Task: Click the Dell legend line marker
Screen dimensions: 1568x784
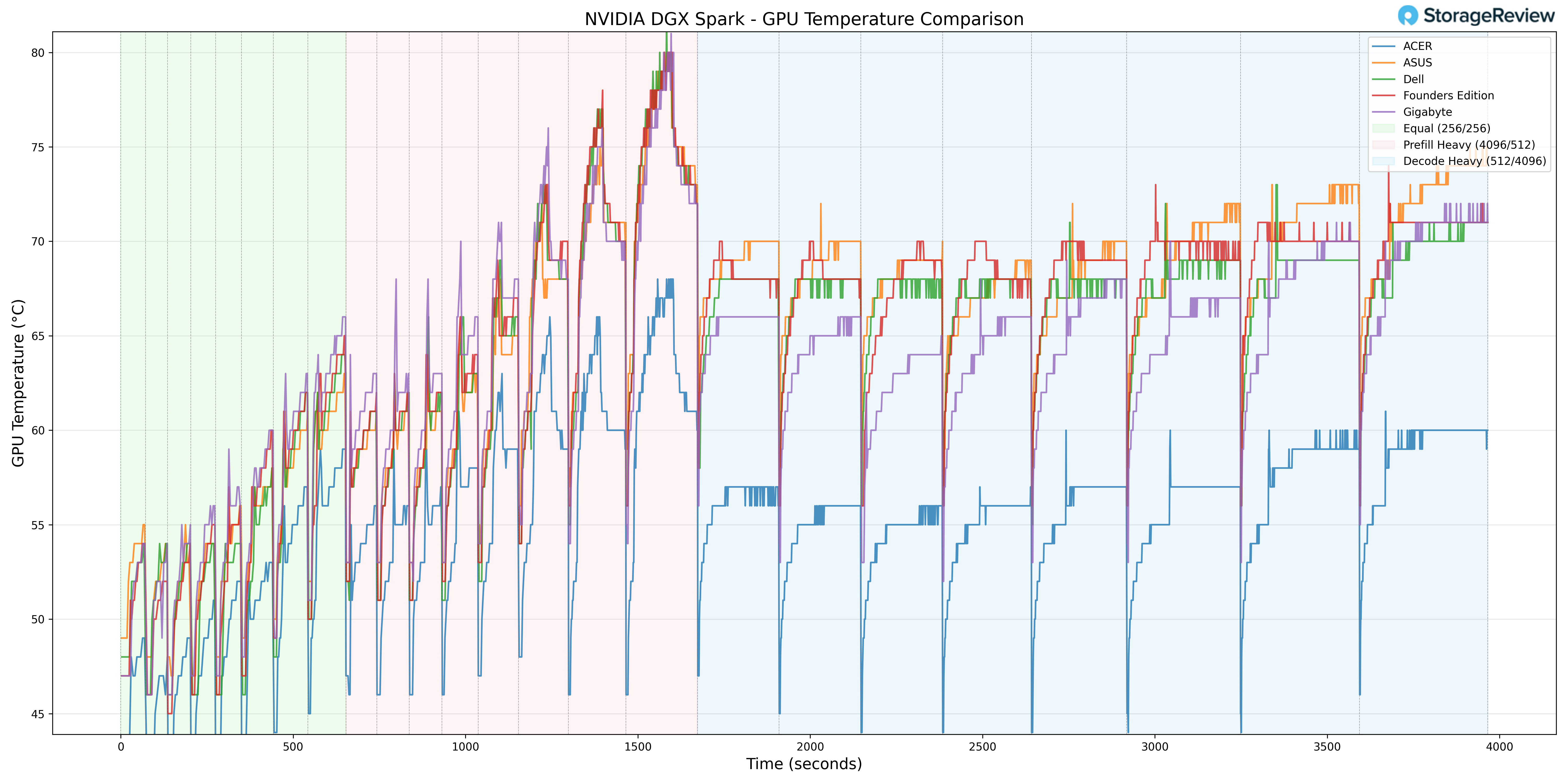Action: 1383,79
